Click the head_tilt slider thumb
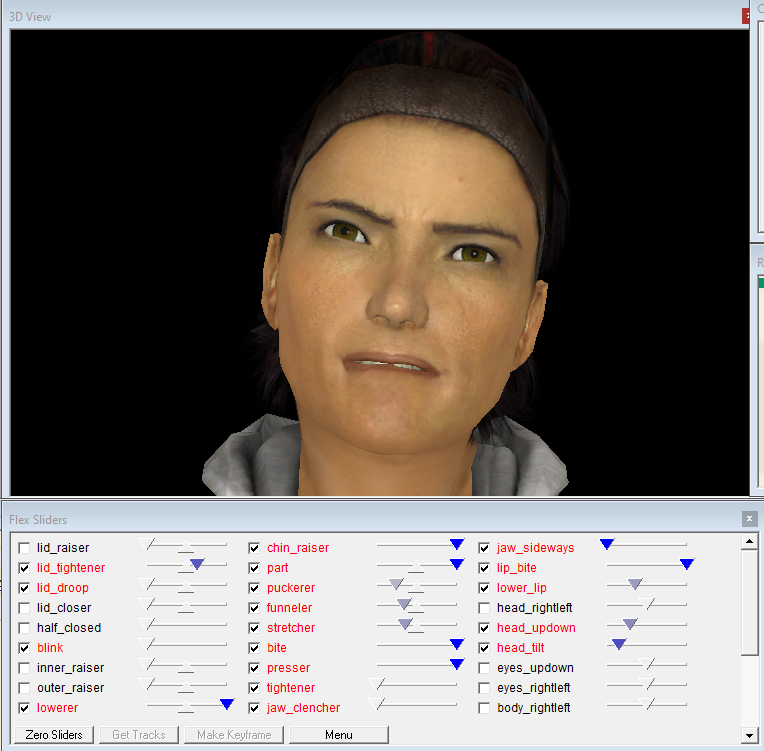This screenshot has width=764, height=751. 619,645
